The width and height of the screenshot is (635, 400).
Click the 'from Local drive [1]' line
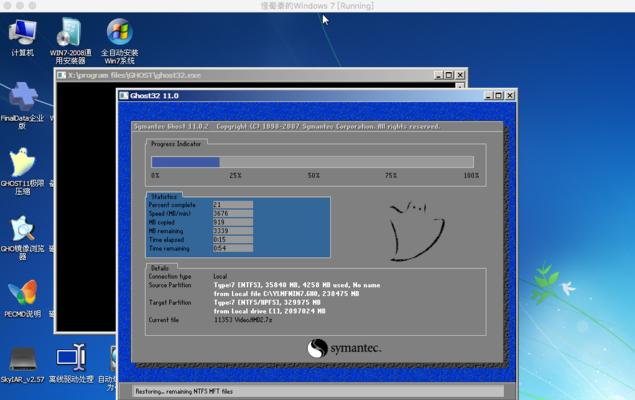click(270, 311)
